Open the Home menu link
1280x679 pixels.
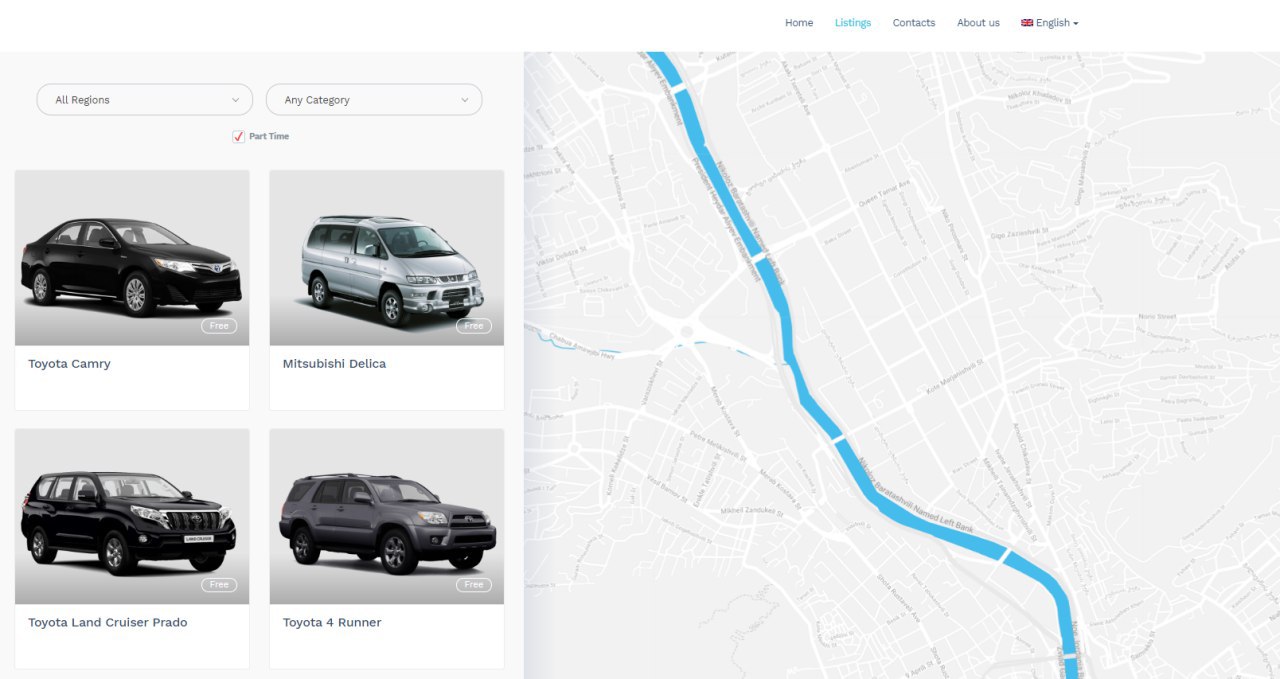tap(798, 23)
